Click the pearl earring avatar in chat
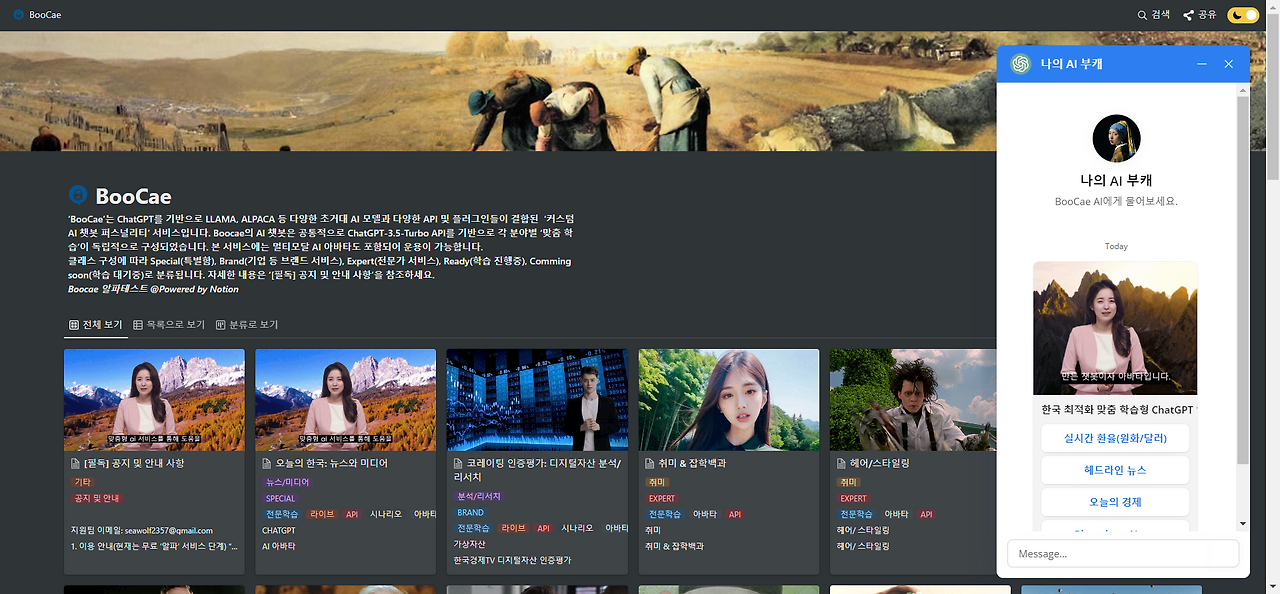The image size is (1280, 594). pyautogui.click(x=1116, y=139)
